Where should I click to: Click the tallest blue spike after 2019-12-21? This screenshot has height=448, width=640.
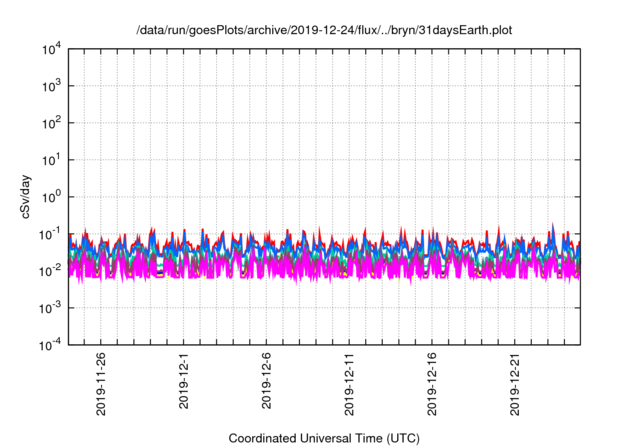[x=553, y=226]
